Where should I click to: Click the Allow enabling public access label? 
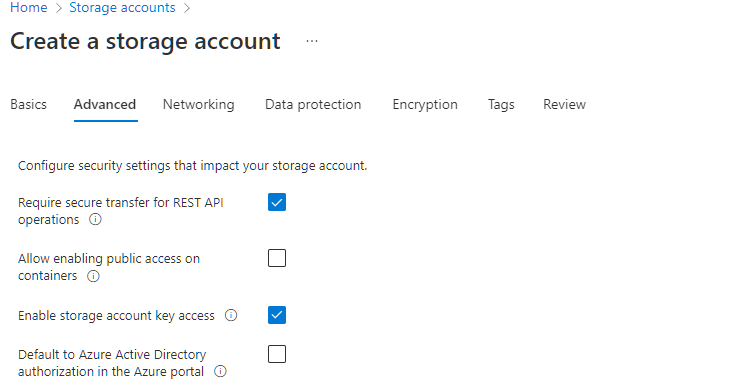(x=109, y=267)
